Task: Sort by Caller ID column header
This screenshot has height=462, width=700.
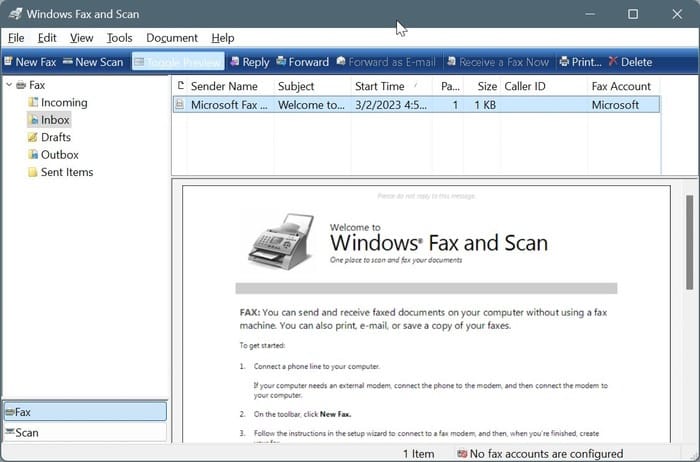Action: [544, 86]
